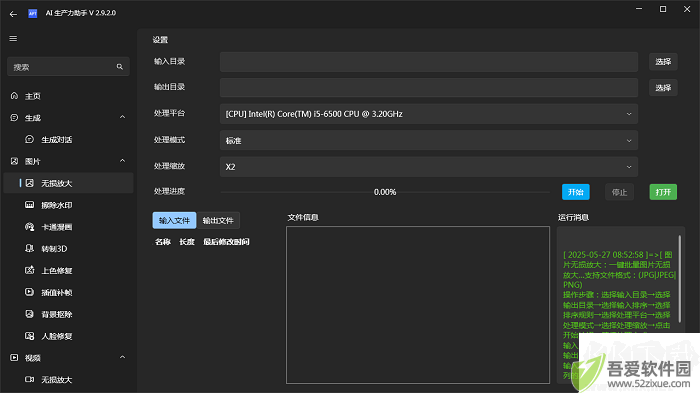
Task: Open the 主页 home icon
Action: (14, 96)
